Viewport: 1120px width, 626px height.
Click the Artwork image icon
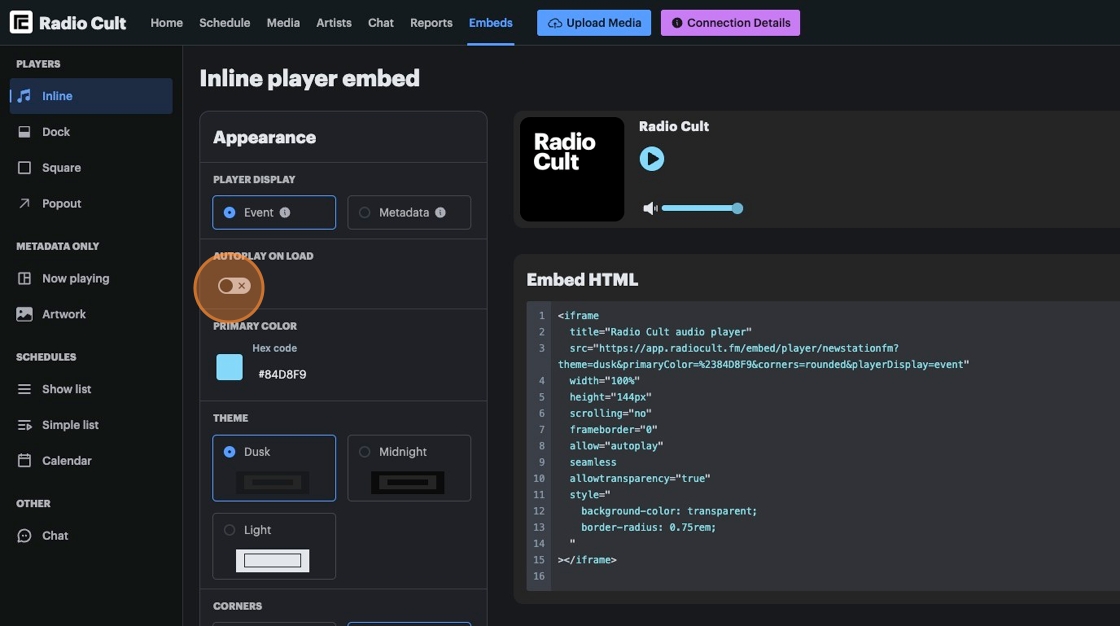pos(24,314)
